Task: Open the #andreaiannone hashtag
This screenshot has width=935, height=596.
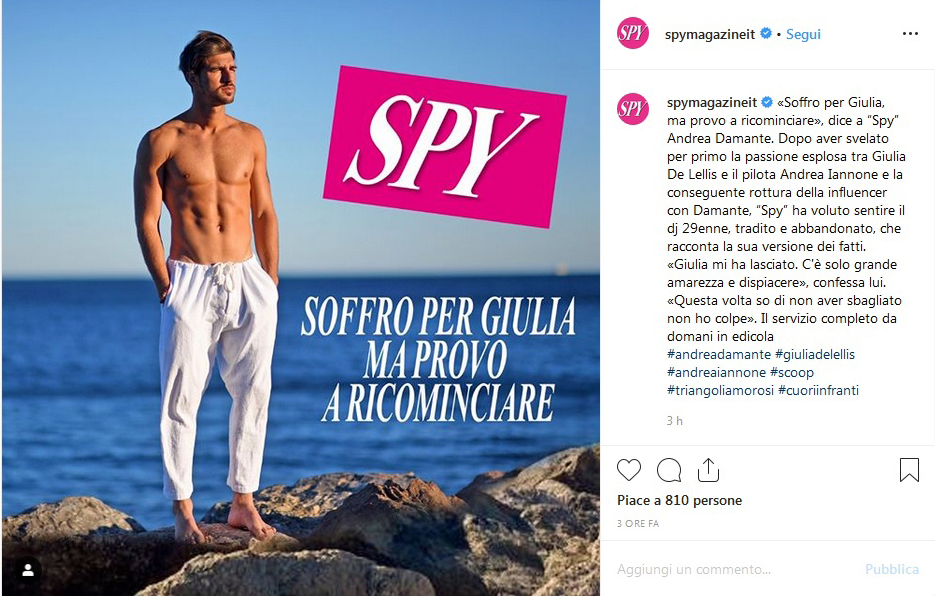Action: [716, 372]
